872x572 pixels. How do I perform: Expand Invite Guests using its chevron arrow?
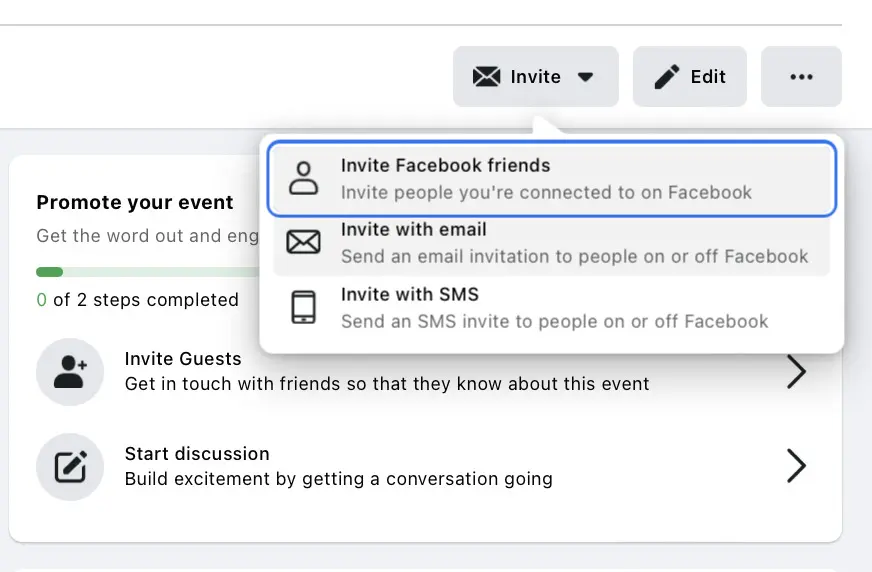(x=797, y=372)
